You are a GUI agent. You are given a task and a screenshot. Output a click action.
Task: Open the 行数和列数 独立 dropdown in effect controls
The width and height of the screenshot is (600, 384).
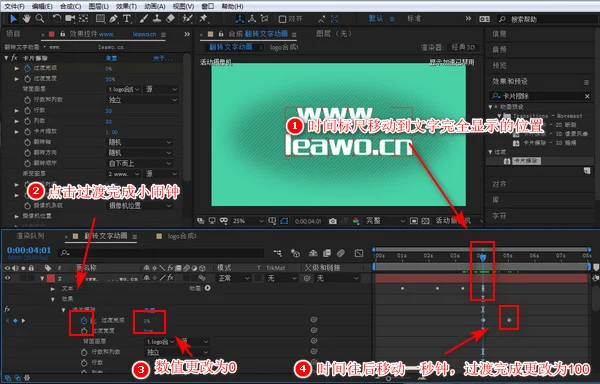[x=142, y=100]
